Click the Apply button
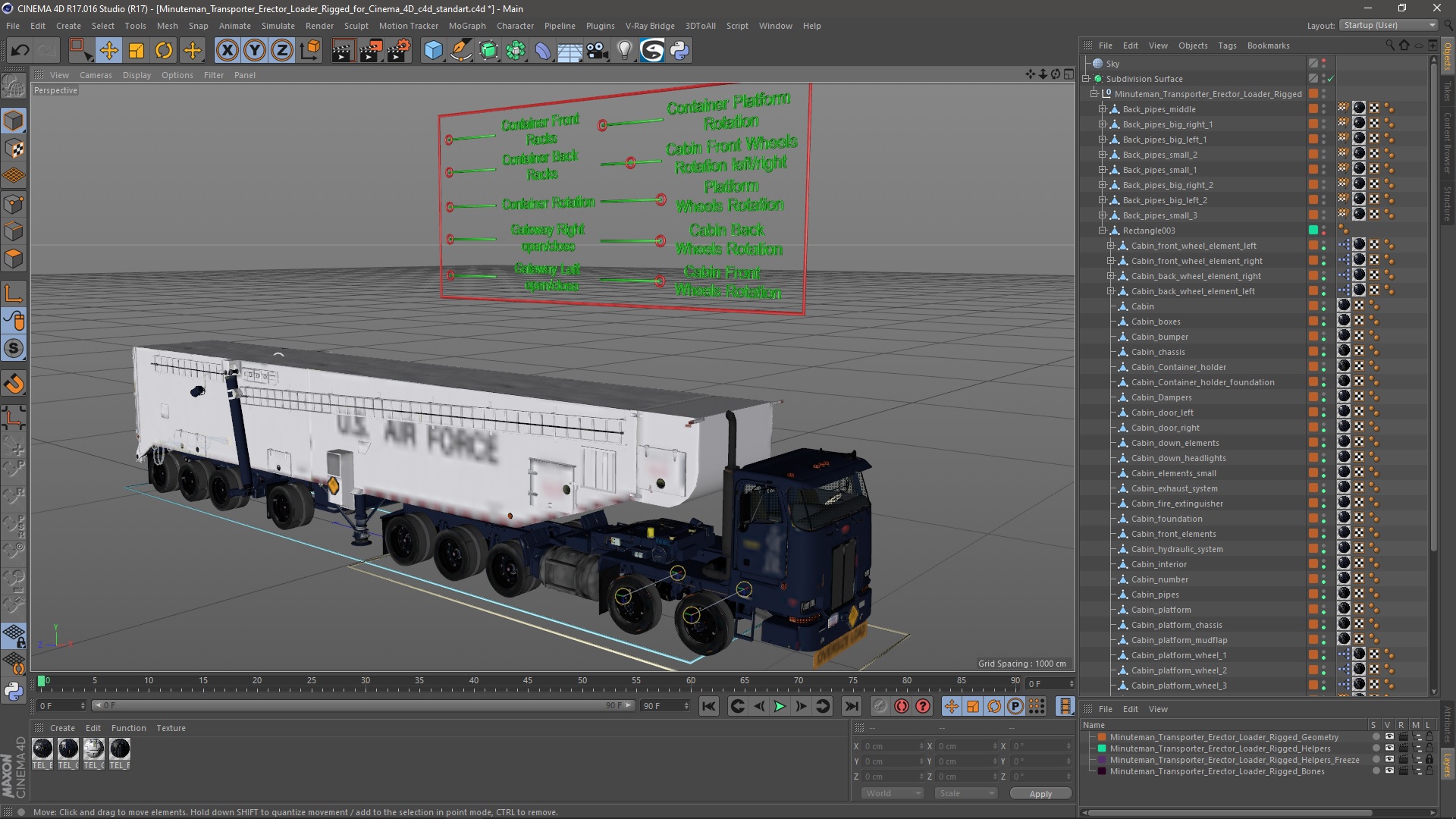 click(x=1040, y=793)
